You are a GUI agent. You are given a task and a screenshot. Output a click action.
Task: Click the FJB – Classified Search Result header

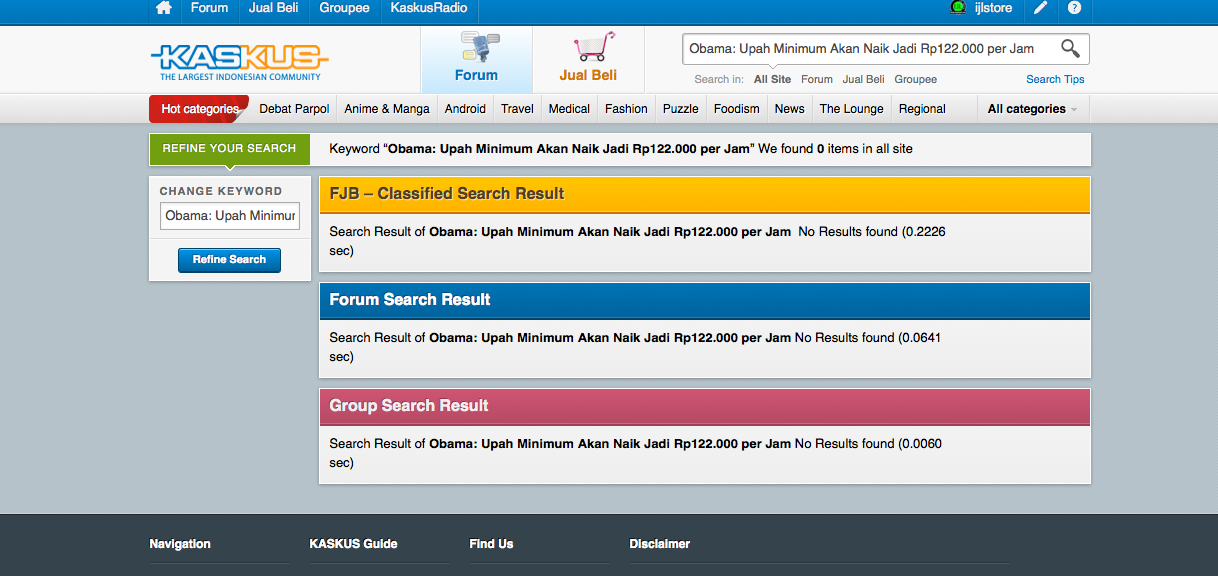click(x=705, y=194)
